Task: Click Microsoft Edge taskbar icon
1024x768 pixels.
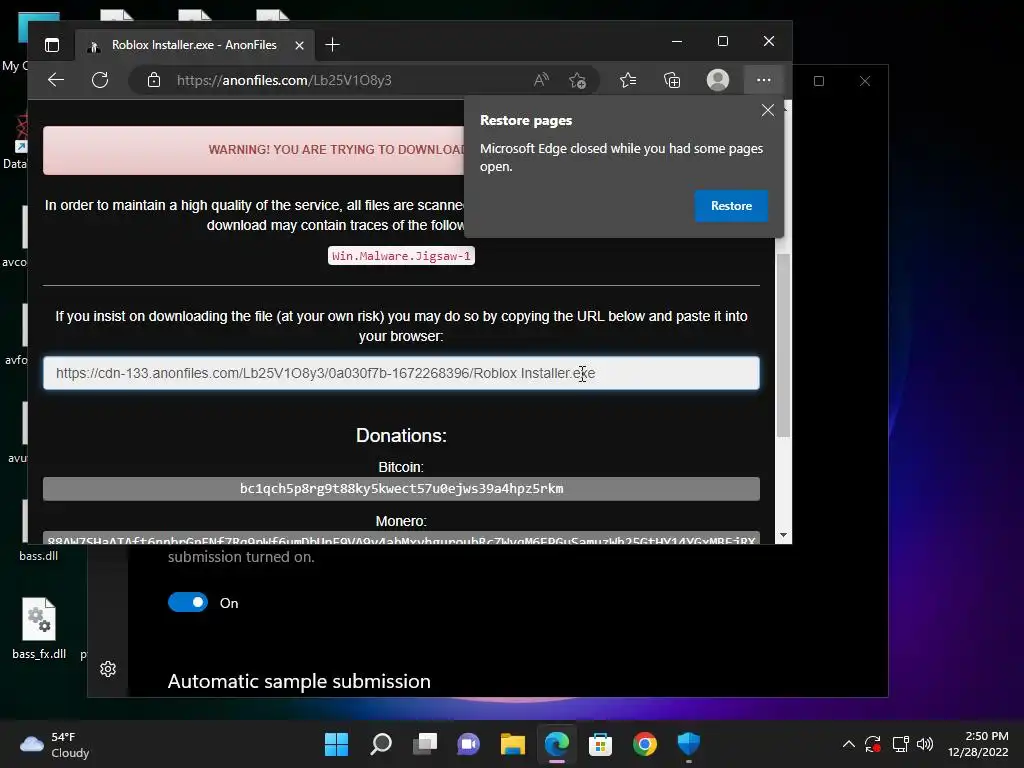Action: [x=556, y=744]
